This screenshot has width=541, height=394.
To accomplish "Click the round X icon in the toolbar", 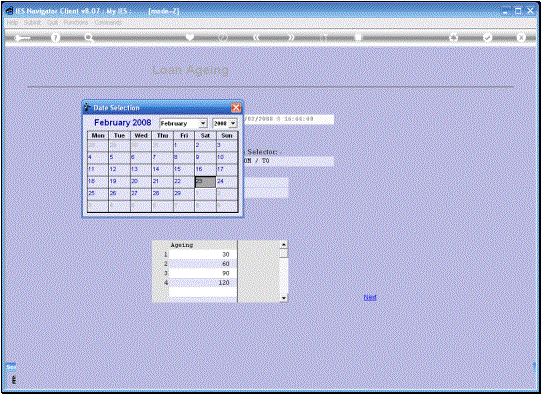I will 521,38.
